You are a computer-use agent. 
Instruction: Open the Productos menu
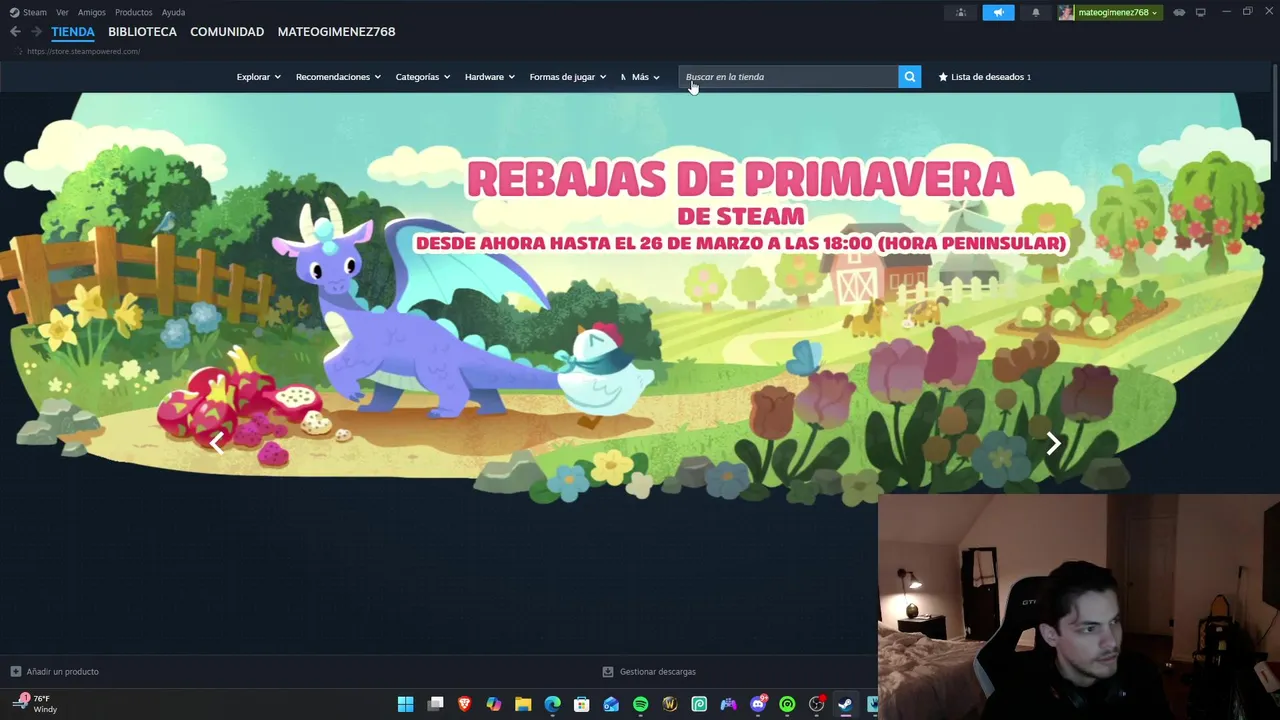pyautogui.click(x=134, y=12)
